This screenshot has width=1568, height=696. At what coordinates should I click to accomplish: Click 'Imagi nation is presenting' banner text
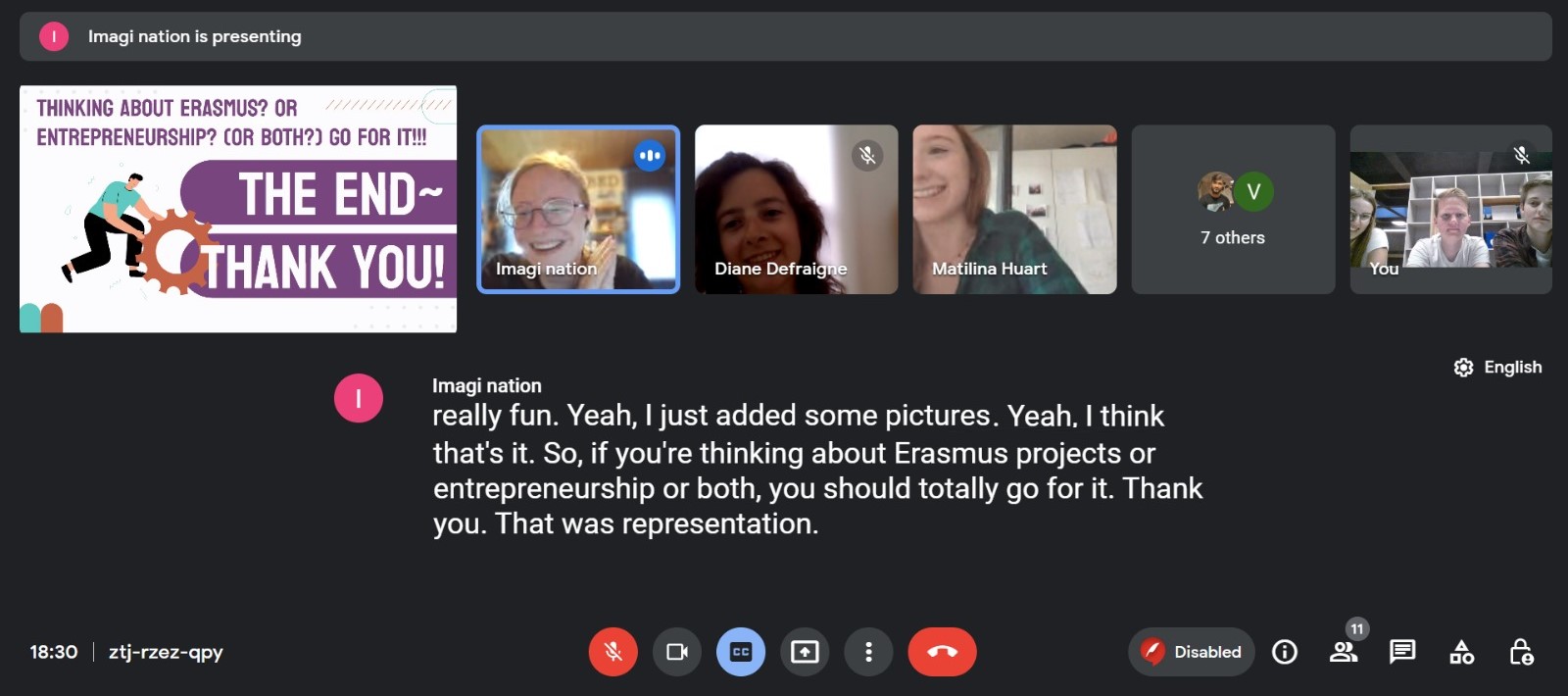[195, 36]
